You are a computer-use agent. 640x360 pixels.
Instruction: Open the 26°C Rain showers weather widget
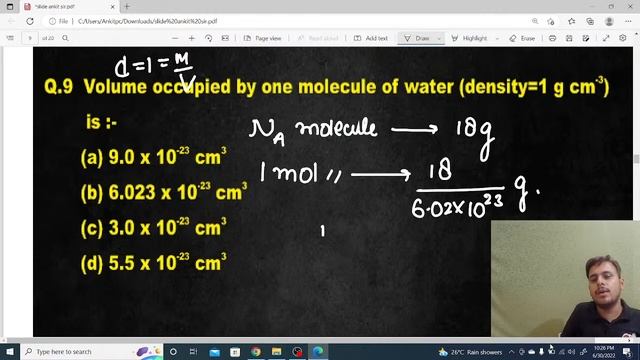(470, 352)
